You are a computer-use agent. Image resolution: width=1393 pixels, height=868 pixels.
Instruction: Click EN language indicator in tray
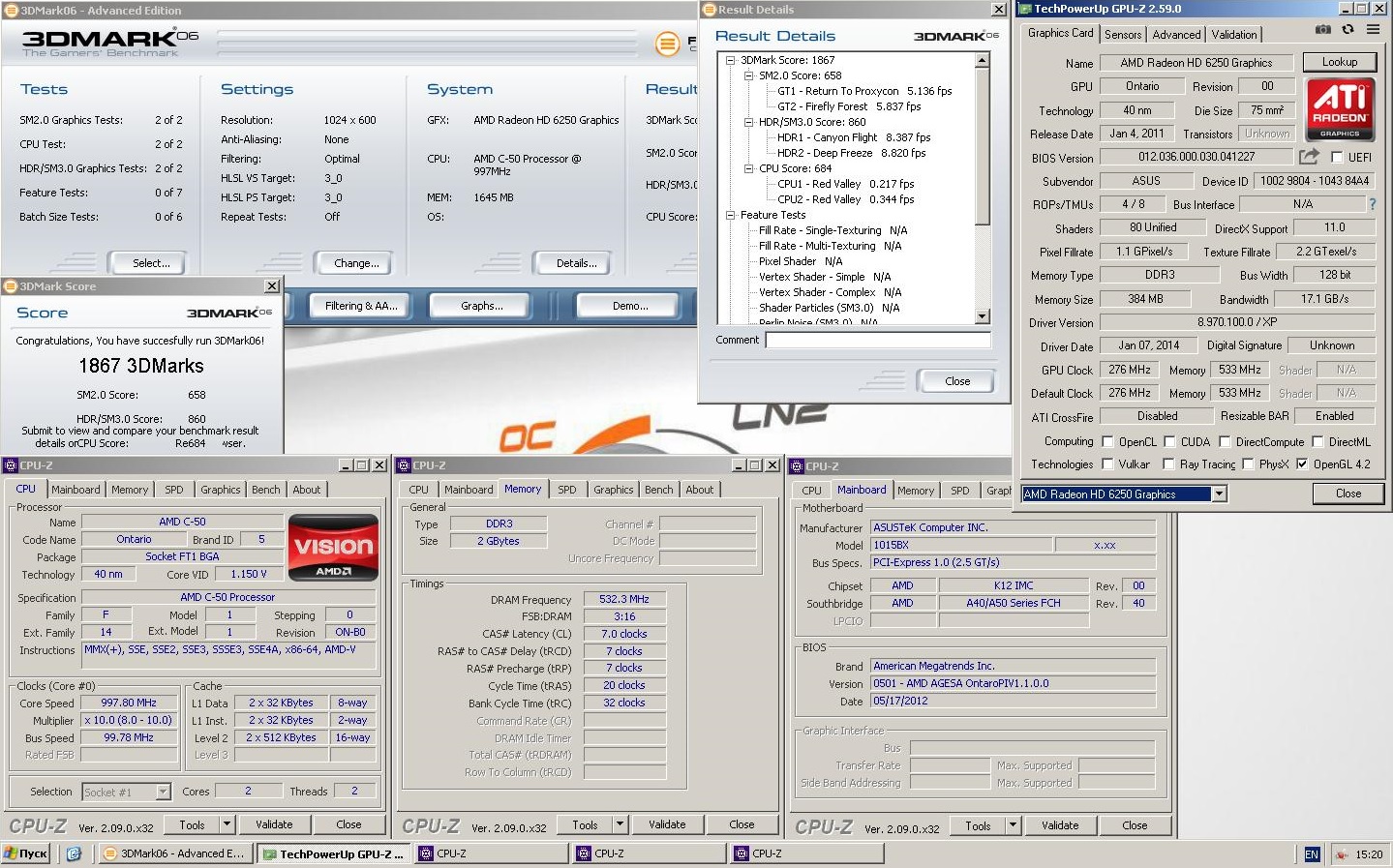tap(1312, 854)
